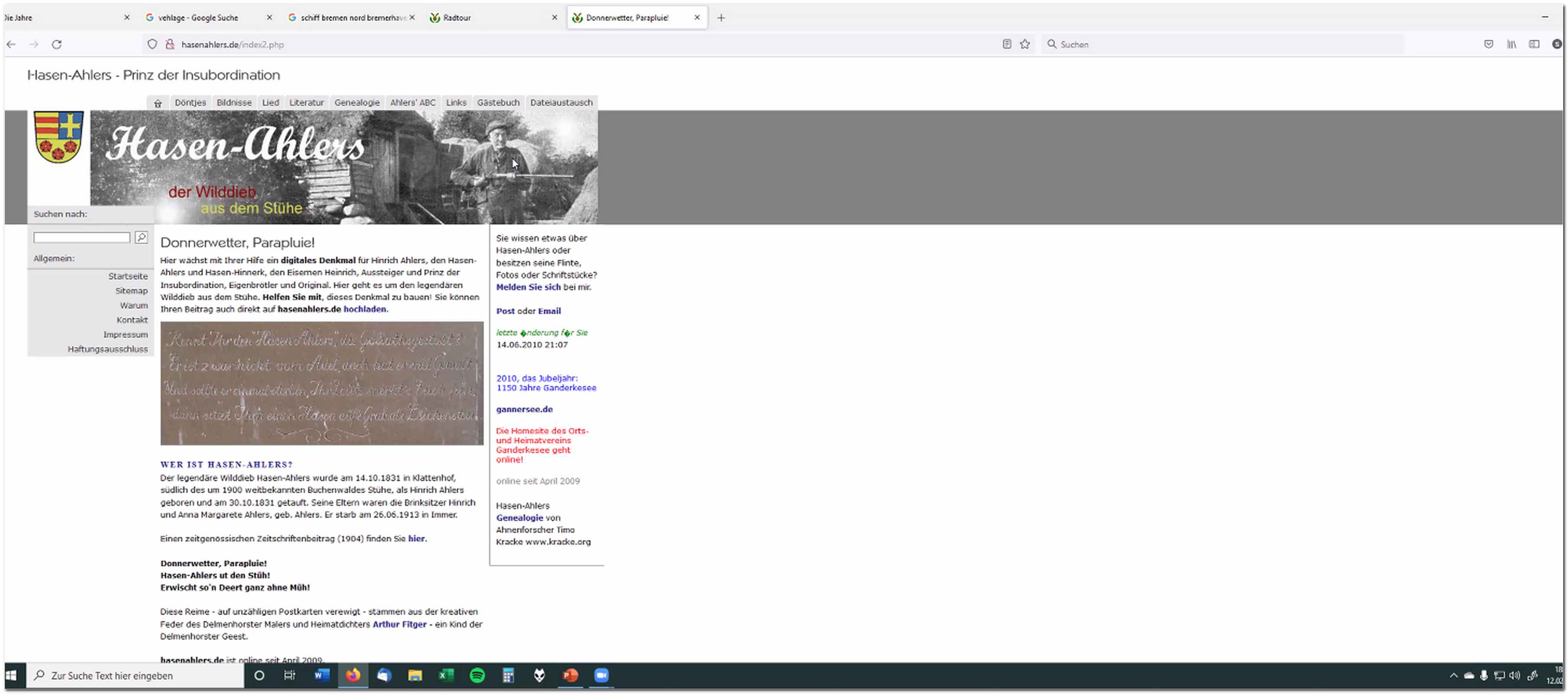Open Firefox library icon in toolbar
The height and width of the screenshot is (694, 1568).
(x=1511, y=45)
